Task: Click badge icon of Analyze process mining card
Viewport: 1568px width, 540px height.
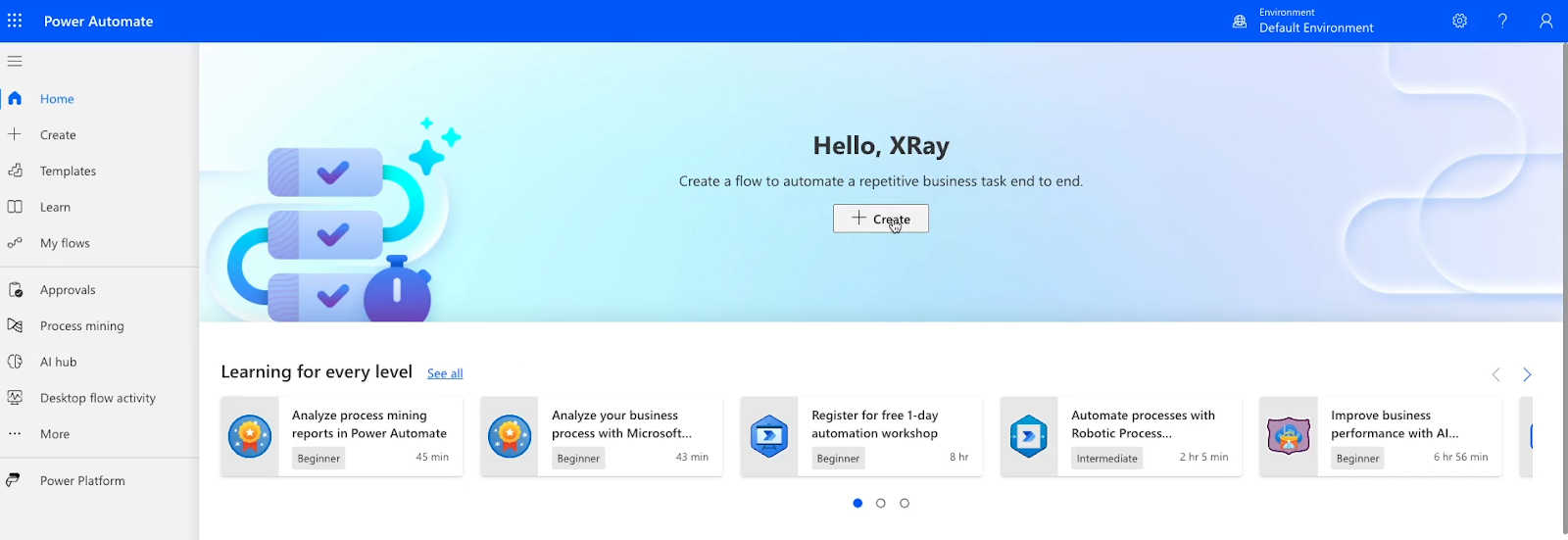Action: (x=250, y=436)
